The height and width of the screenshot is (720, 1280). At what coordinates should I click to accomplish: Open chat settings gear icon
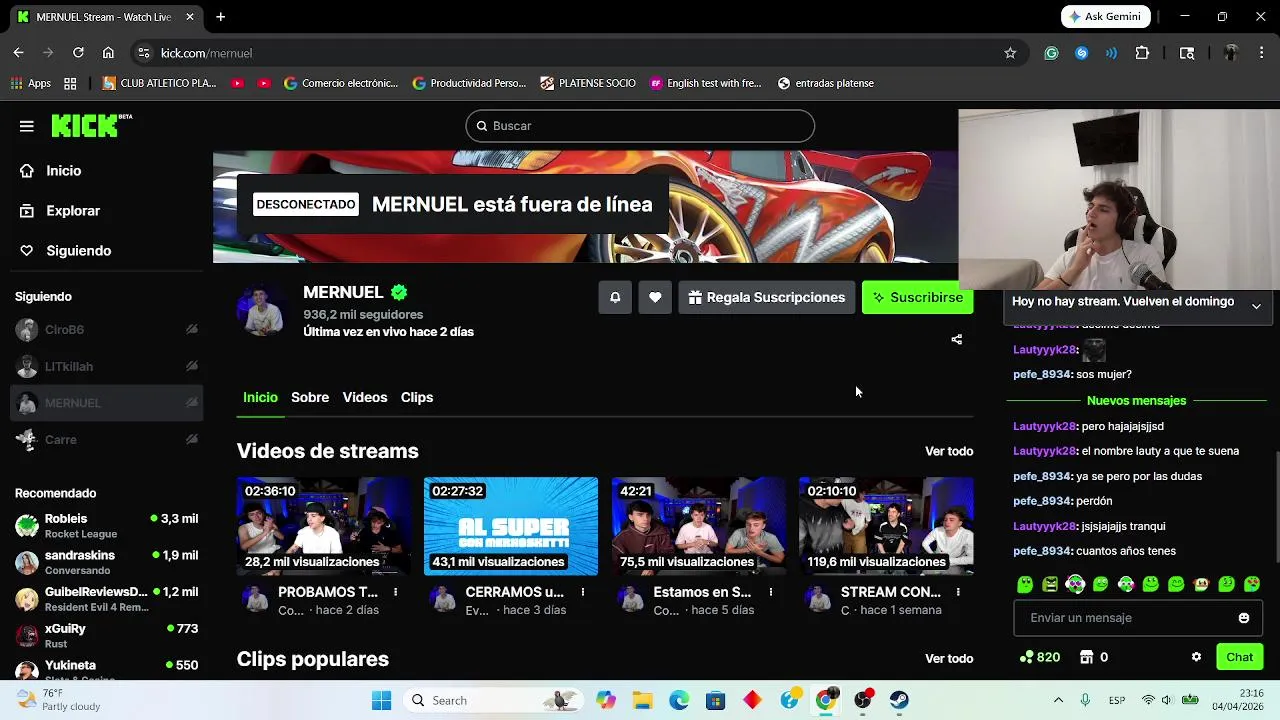tap(1196, 657)
